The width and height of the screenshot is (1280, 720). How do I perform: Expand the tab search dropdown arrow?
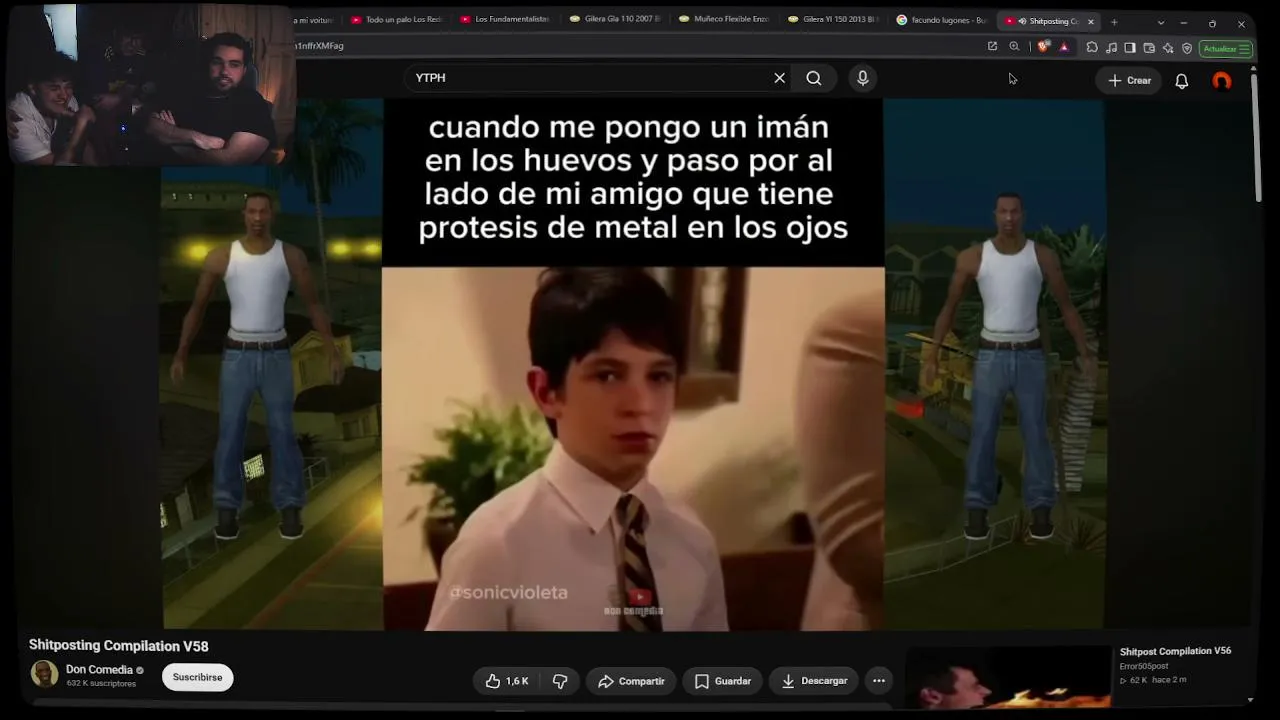pos(1160,23)
